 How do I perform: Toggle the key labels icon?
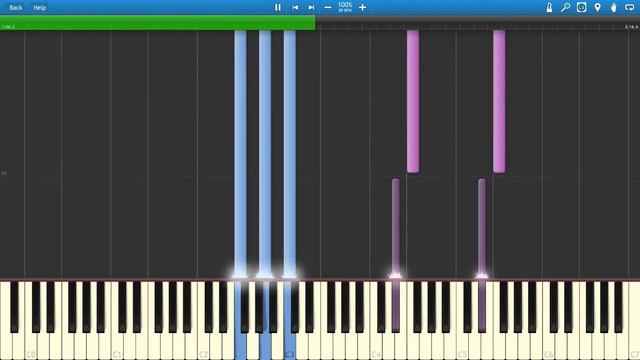pyautogui.click(x=581, y=7)
